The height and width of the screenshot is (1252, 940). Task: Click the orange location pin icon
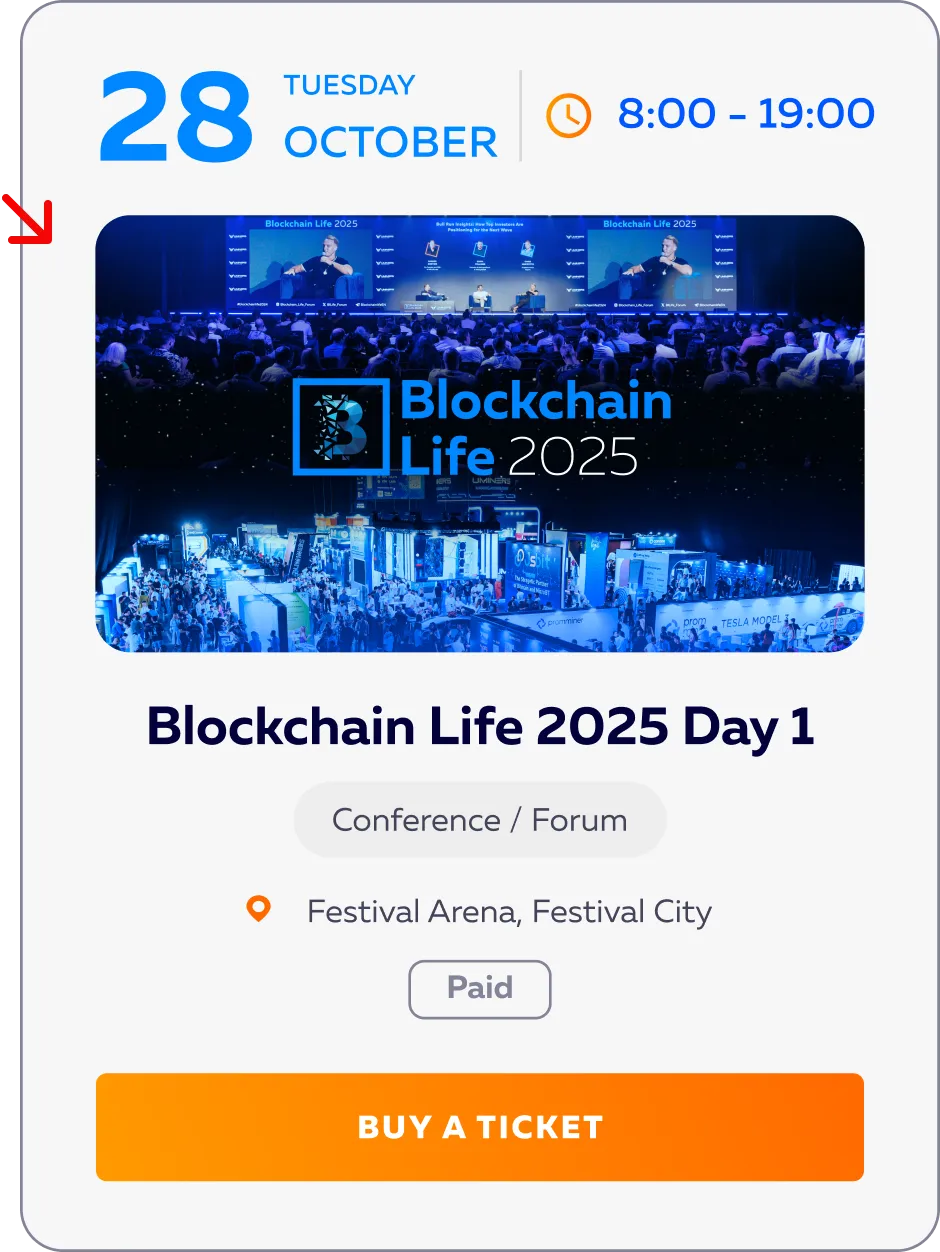pos(258,909)
